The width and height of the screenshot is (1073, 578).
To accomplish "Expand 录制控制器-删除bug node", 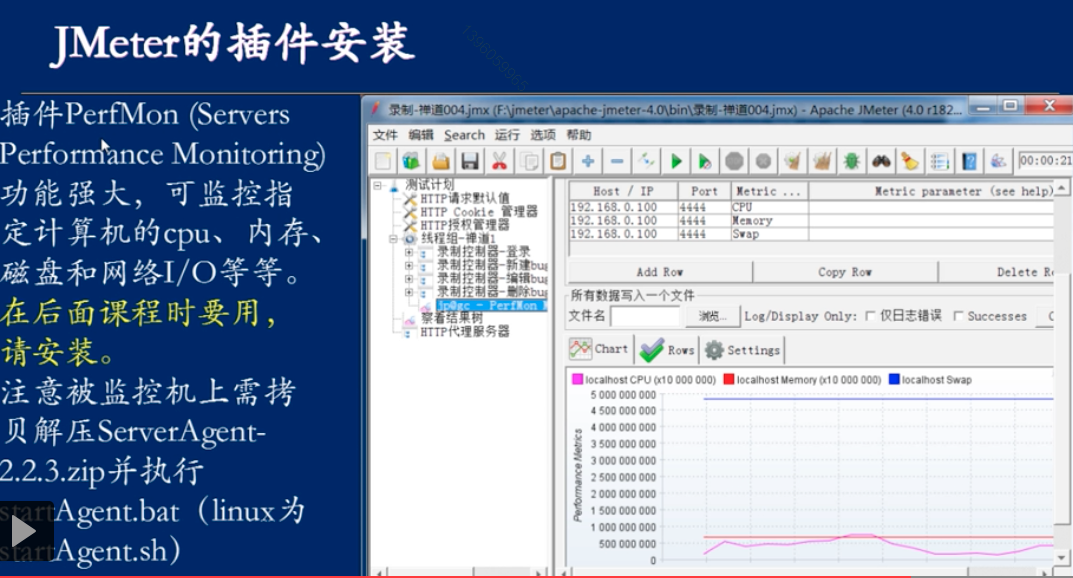I will [409, 292].
